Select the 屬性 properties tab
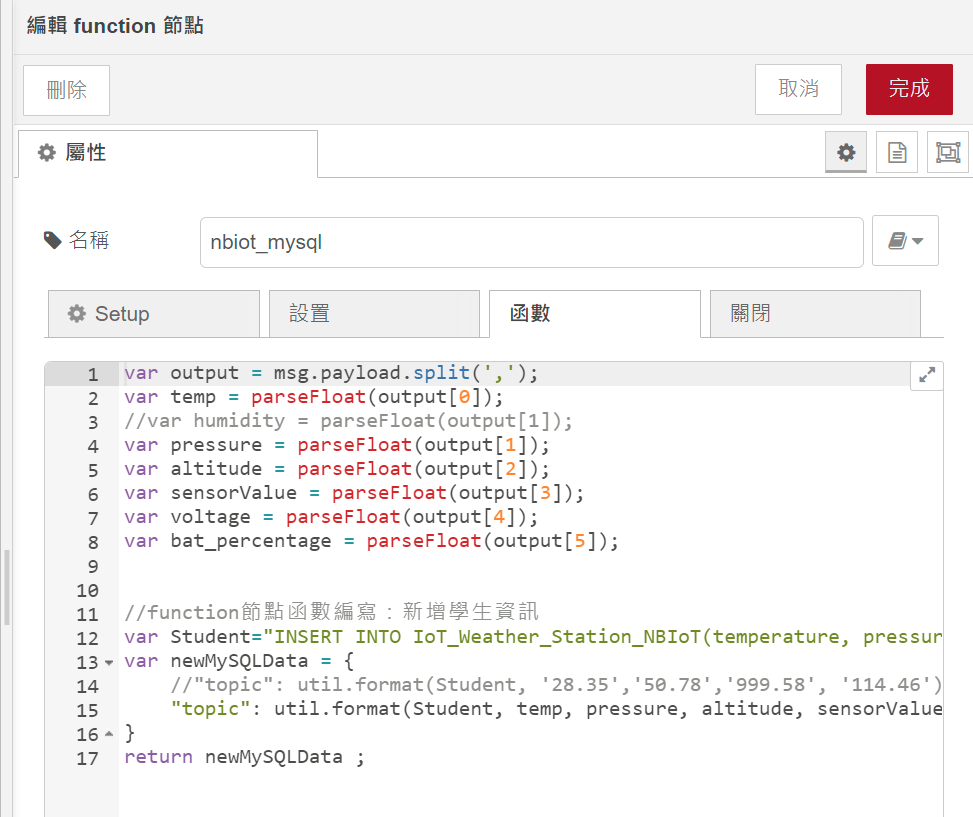The width and height of the screenshot is (973, 817). tap(168, 153)
